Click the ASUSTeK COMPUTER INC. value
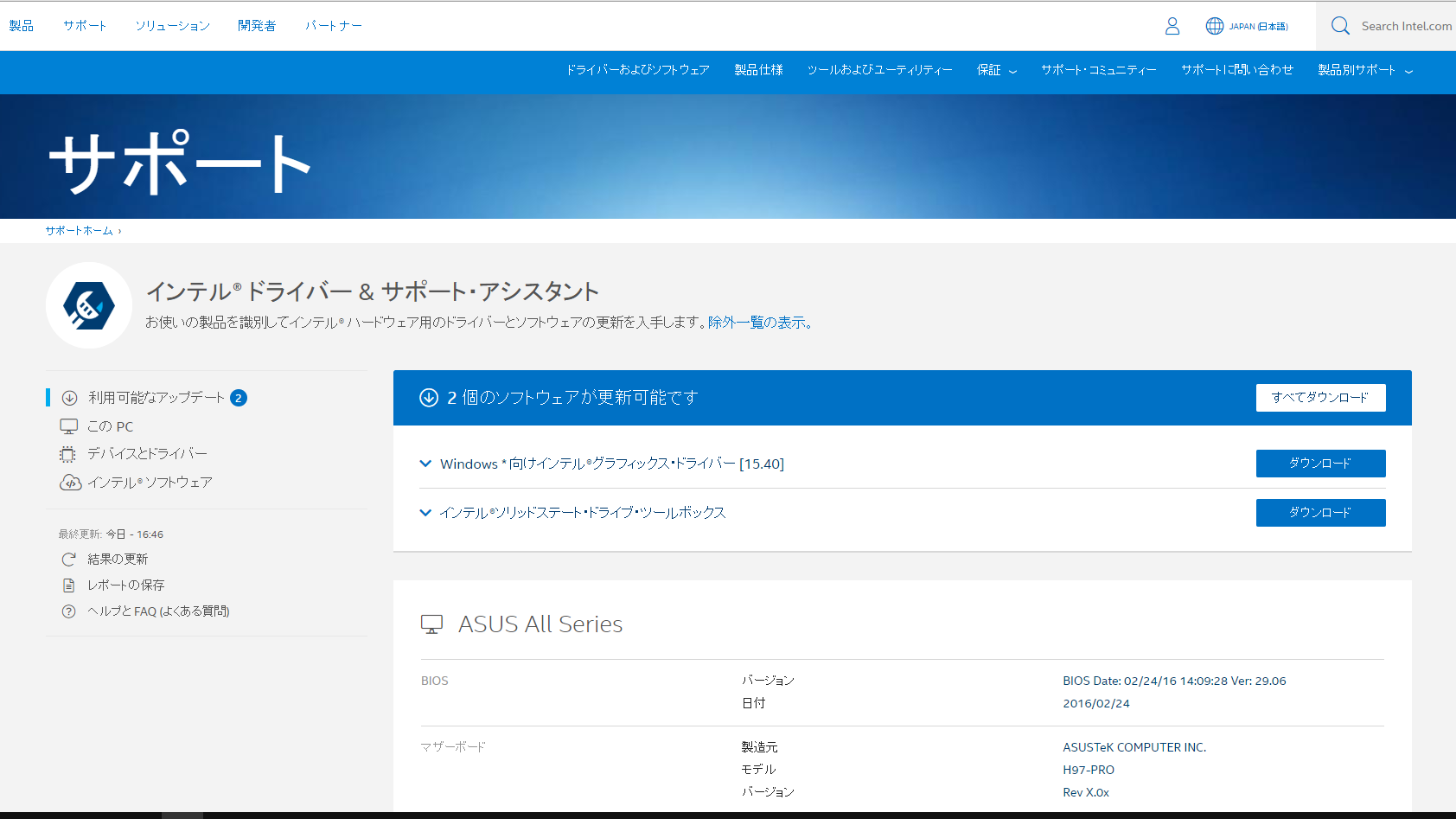The image size is (1456, 819). tap(1134, 748)
